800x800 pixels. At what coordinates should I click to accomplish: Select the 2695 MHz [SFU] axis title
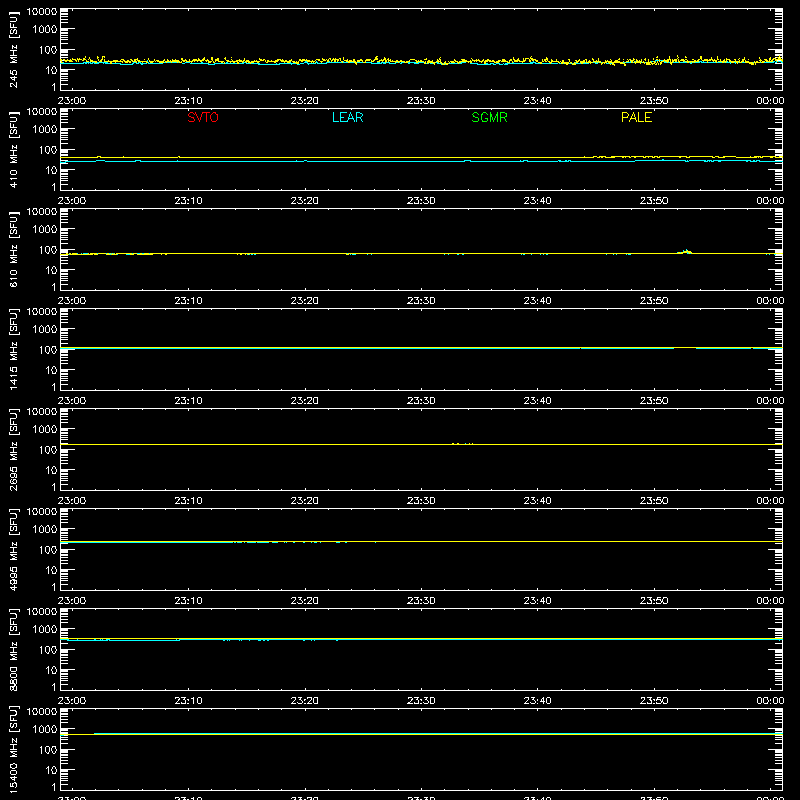click(13, 449)
